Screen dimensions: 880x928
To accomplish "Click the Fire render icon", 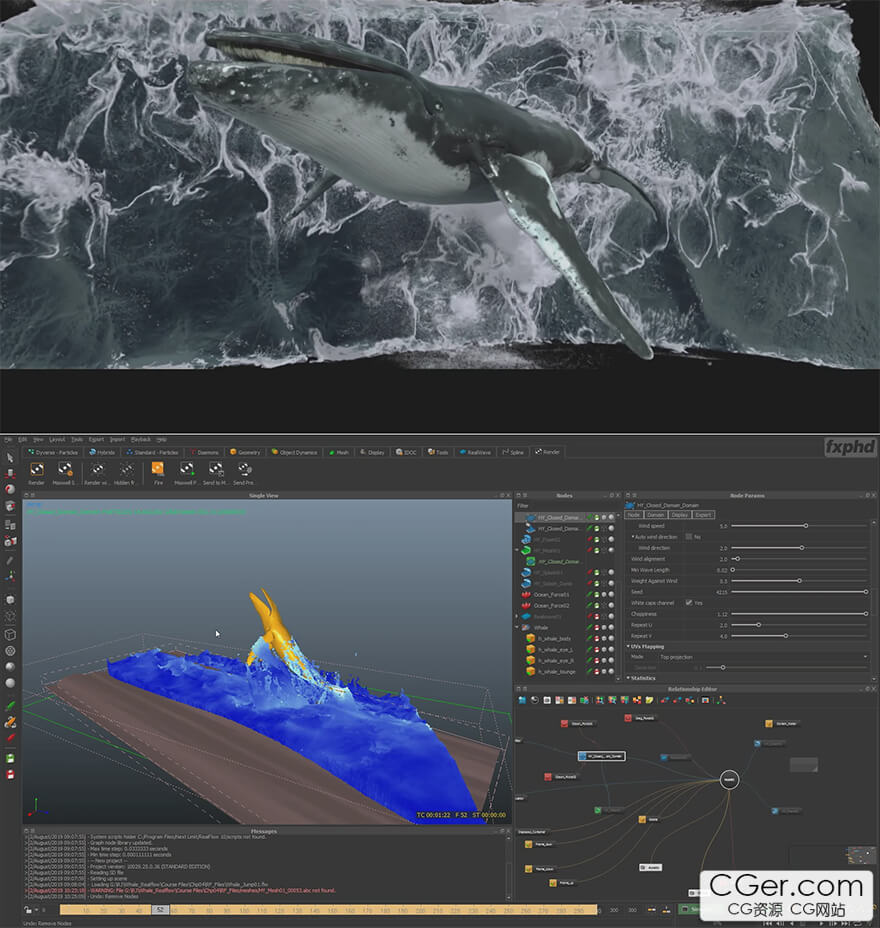I will click(x=157, y=468).
